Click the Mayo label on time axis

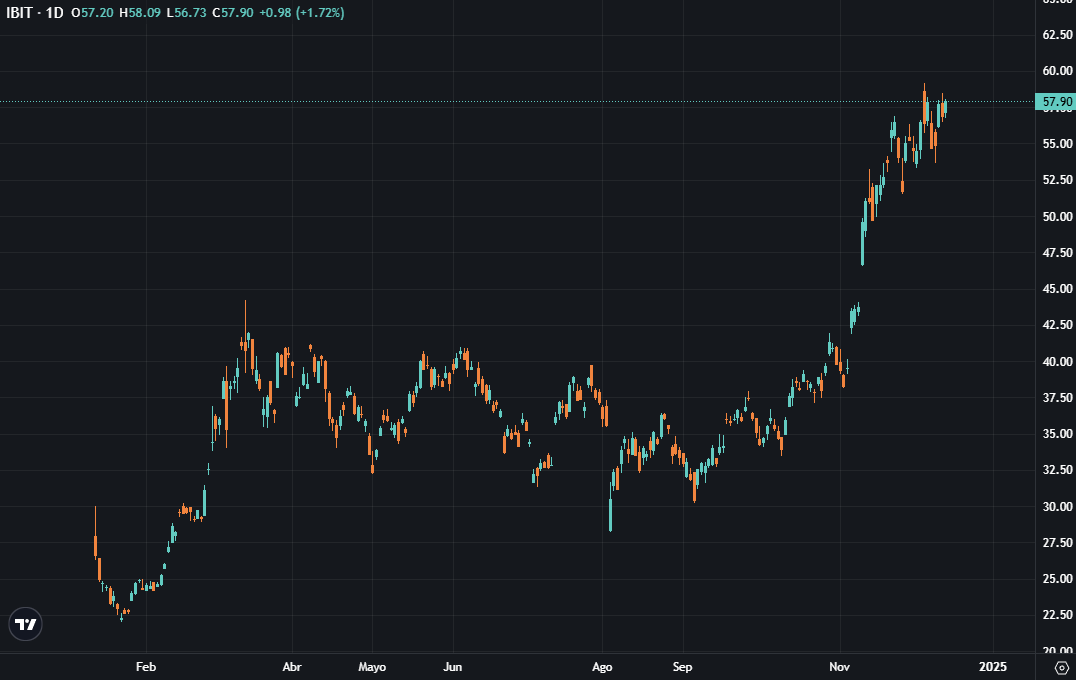(372, 666)
